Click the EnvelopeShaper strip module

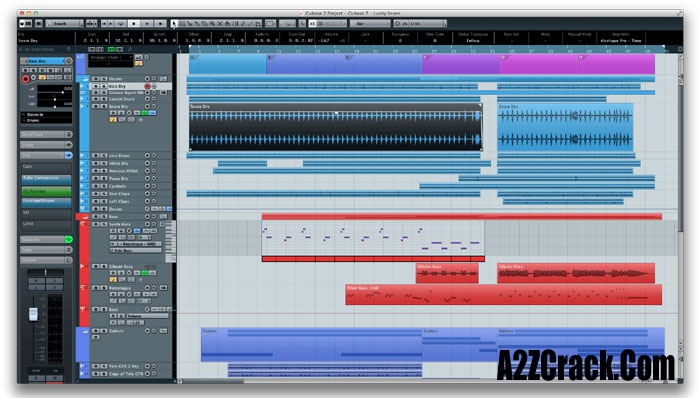tap(46, 202)
